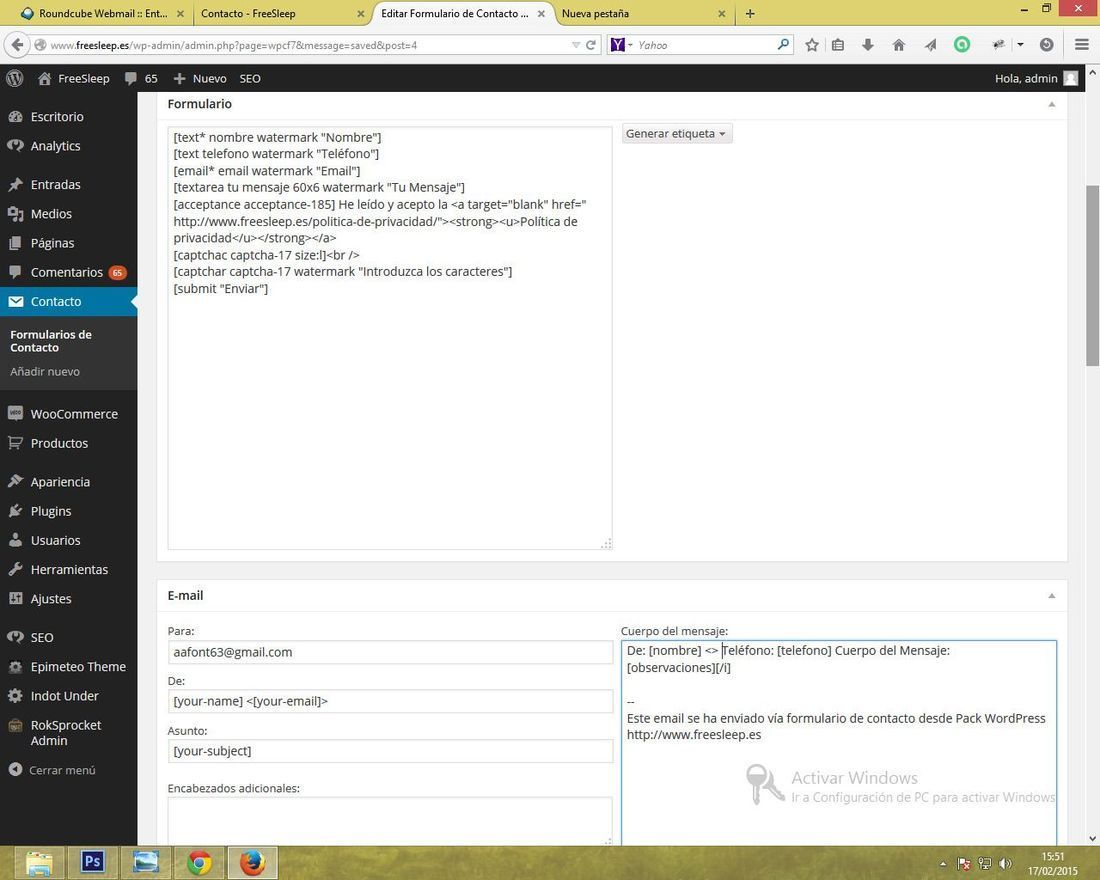Close the Editar Formulario de Contacto tab
The height and width of the screenshot is (880, 1100).
click(x=541, y=13)
